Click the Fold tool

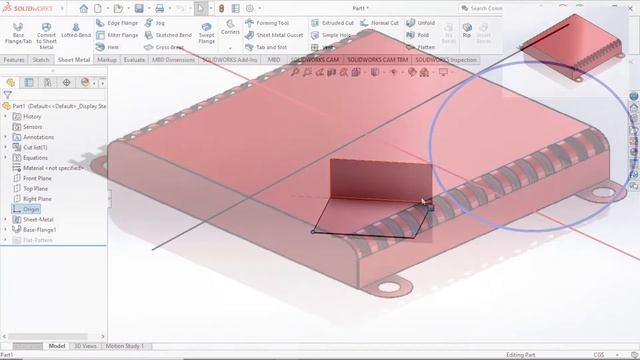click(418, 36)
